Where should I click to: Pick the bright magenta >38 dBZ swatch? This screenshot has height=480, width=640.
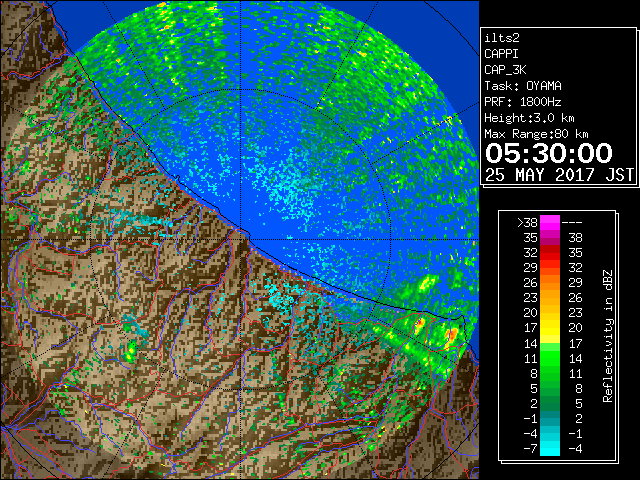point(550,223)
